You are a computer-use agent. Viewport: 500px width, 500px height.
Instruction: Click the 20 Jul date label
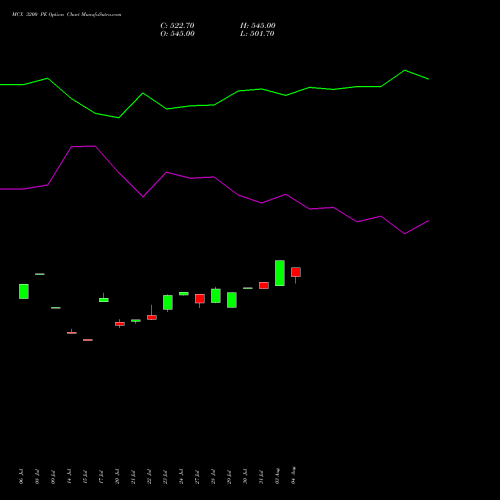(117, 476)
